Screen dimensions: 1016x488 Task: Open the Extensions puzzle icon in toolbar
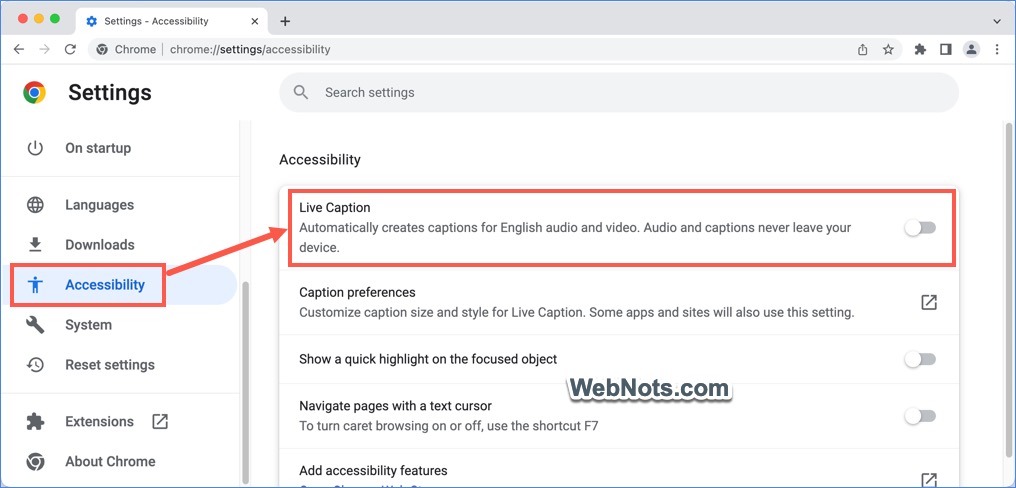tap(920, 49)
